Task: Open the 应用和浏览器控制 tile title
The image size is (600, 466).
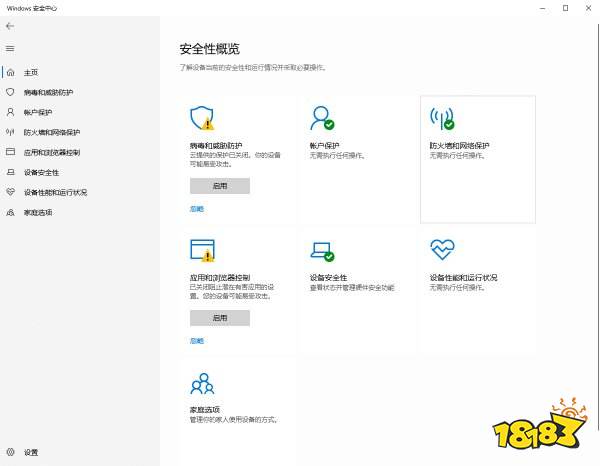Action: coord(220,277)
